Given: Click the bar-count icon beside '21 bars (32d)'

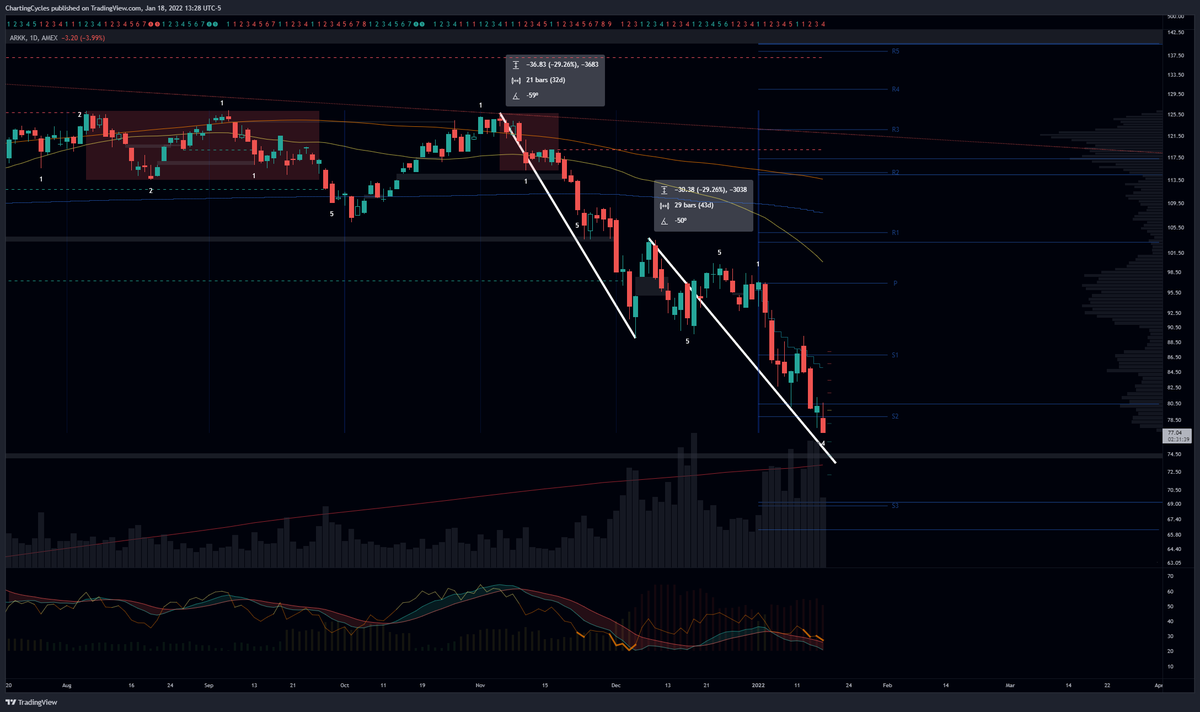Looking at the screenshot, I should pos(516,80).
